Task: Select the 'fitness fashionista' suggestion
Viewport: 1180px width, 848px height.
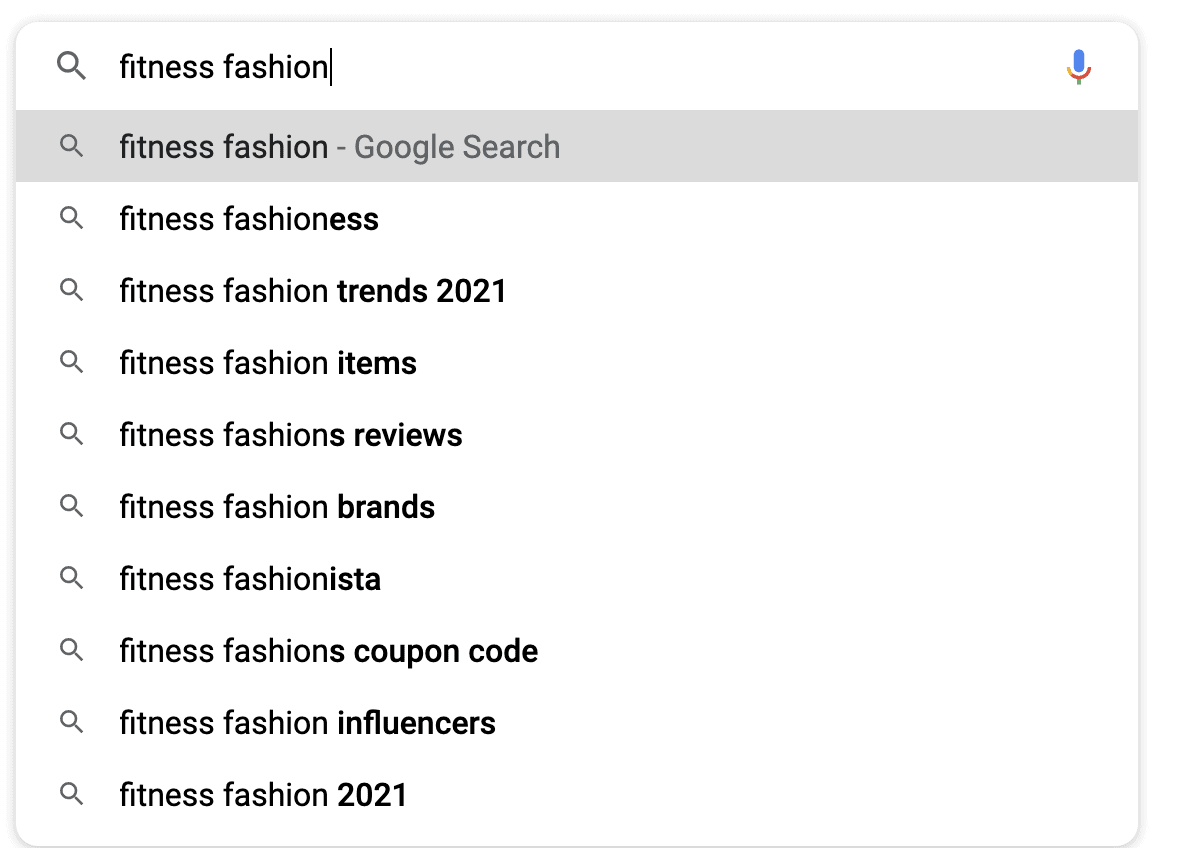Action: click(x=250, y=579)
